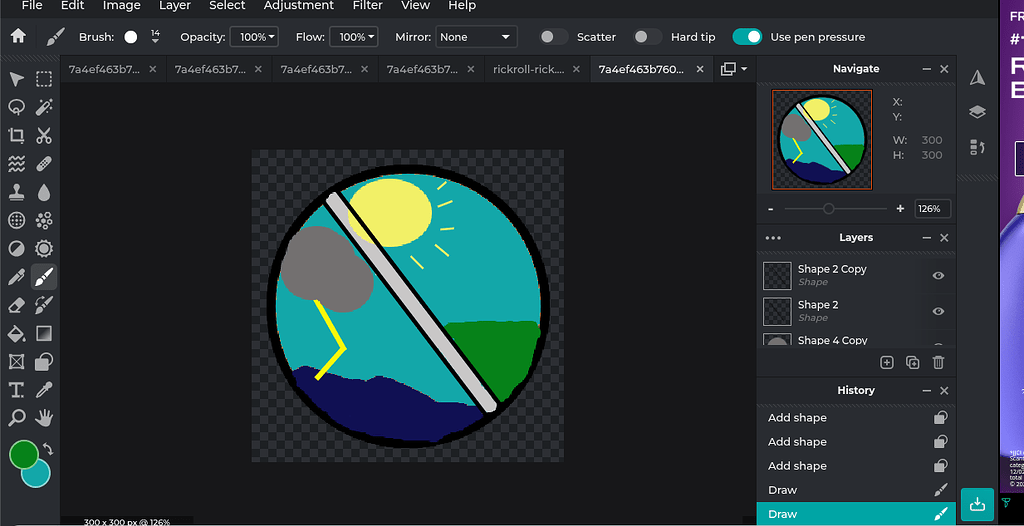Select the half-filled circle Dodge/Burn tool

click(x=16, y=249)
